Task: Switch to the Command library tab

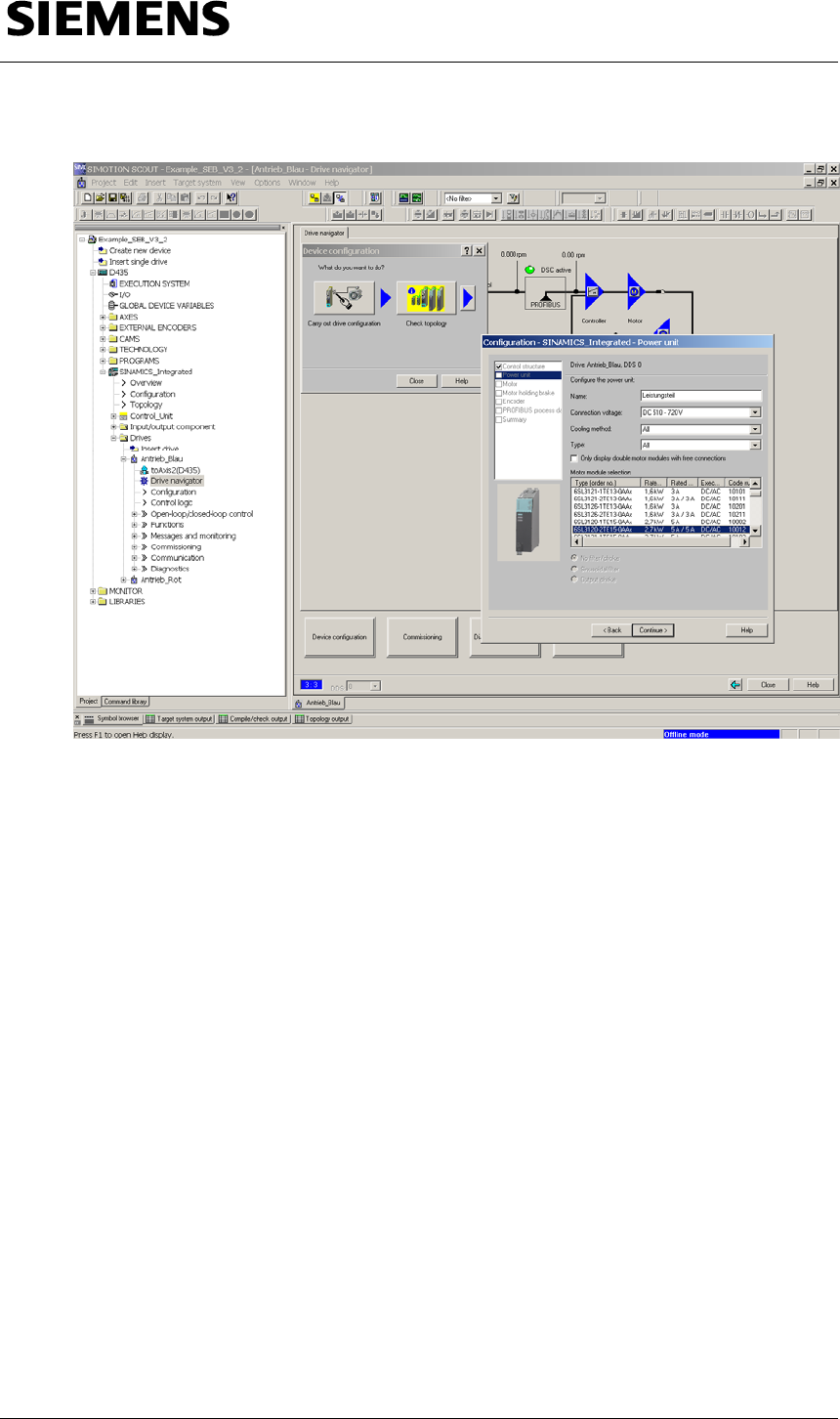Action: [x=125, y=702]
